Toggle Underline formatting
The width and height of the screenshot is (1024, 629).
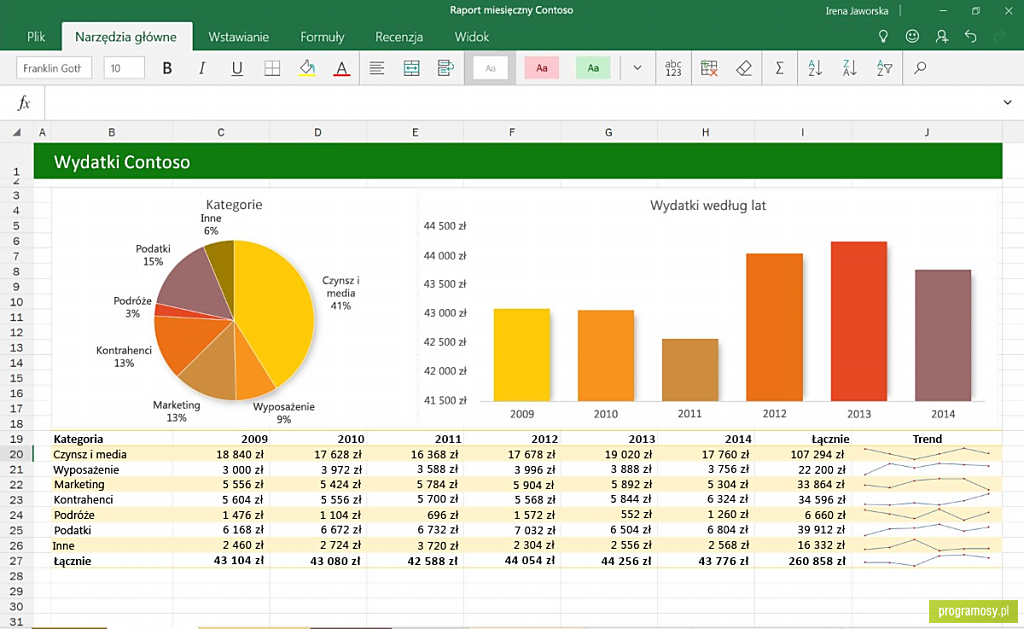[237, 68]
